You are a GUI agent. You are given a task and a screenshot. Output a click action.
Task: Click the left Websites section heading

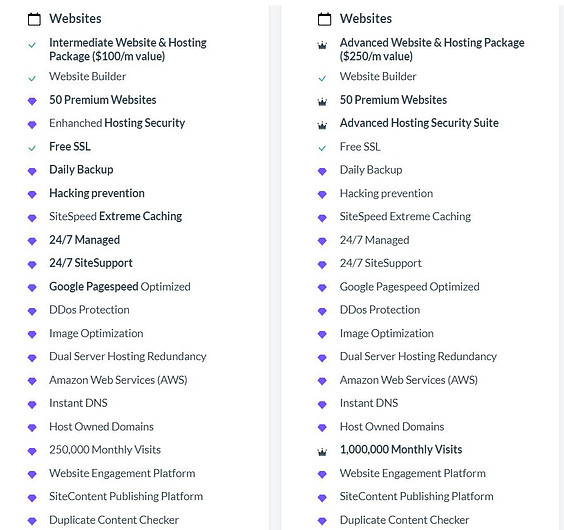click(75, 19)
